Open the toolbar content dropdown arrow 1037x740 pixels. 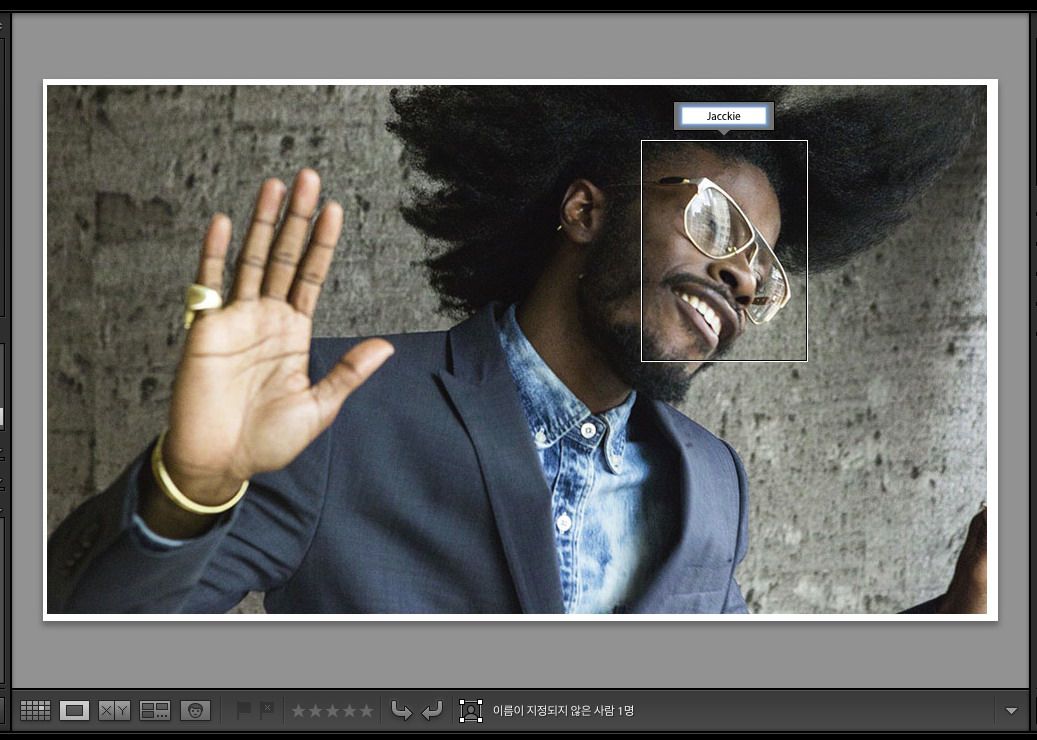coord(1011,711)
